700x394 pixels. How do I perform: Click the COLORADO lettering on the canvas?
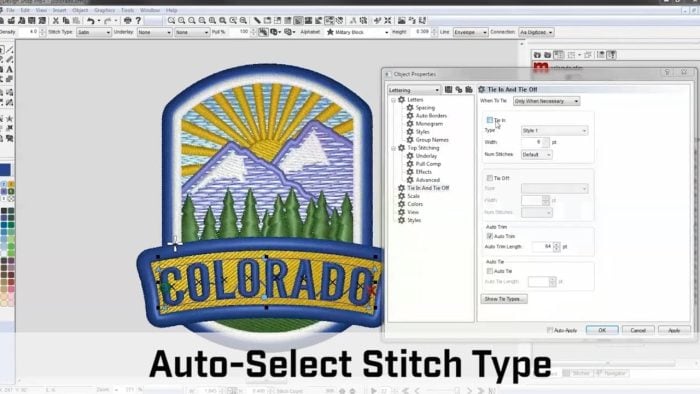[x=266, y=282]
